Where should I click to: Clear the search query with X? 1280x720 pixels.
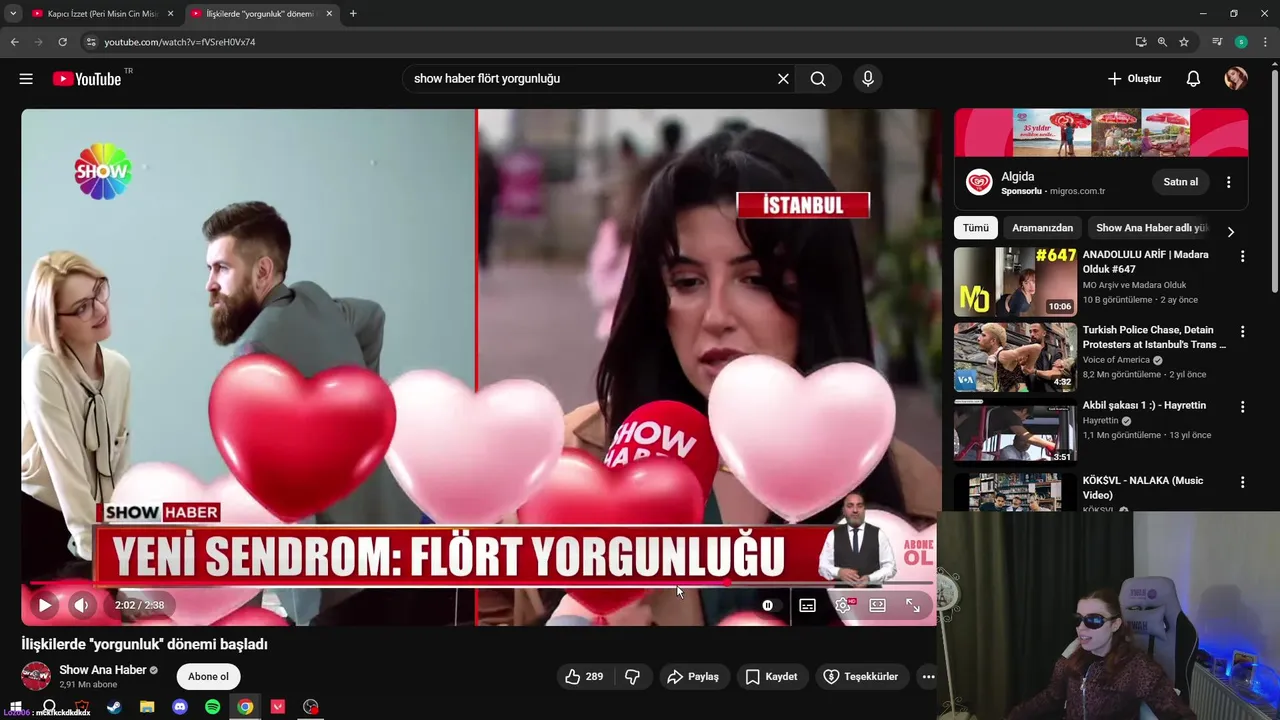(x=783, y=79)
